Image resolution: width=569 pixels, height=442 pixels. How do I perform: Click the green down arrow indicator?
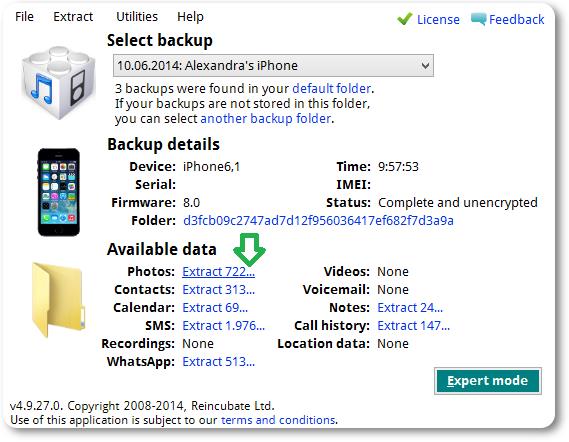(249, 249)
